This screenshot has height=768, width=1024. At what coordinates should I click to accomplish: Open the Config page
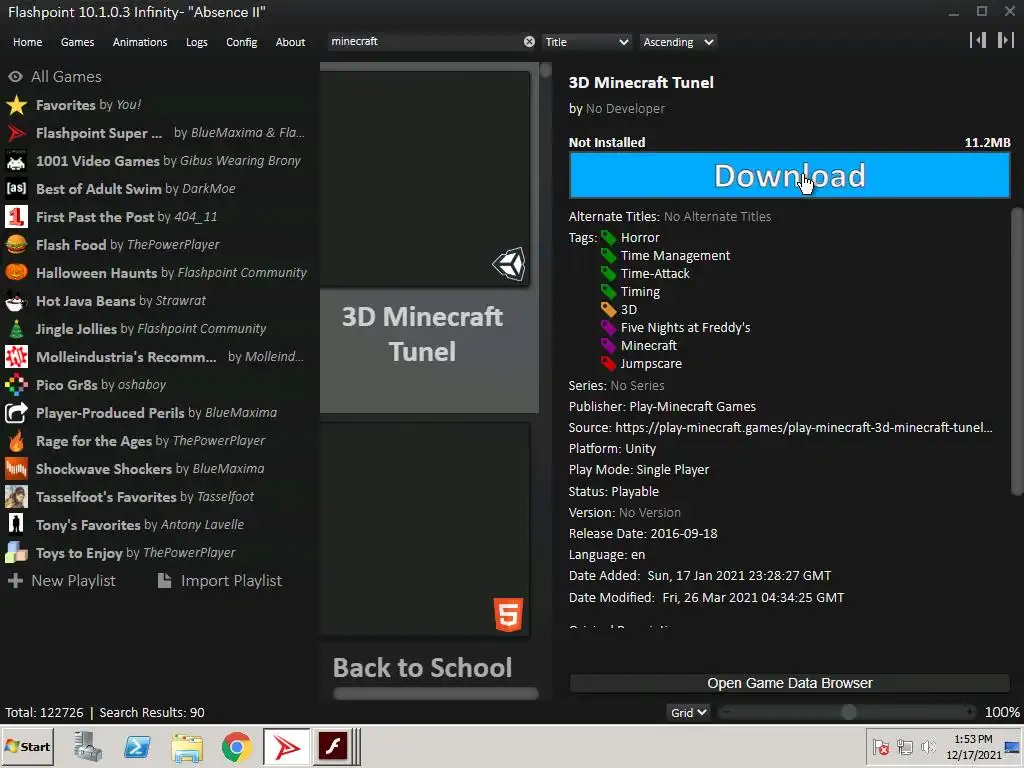pos(242,42)
